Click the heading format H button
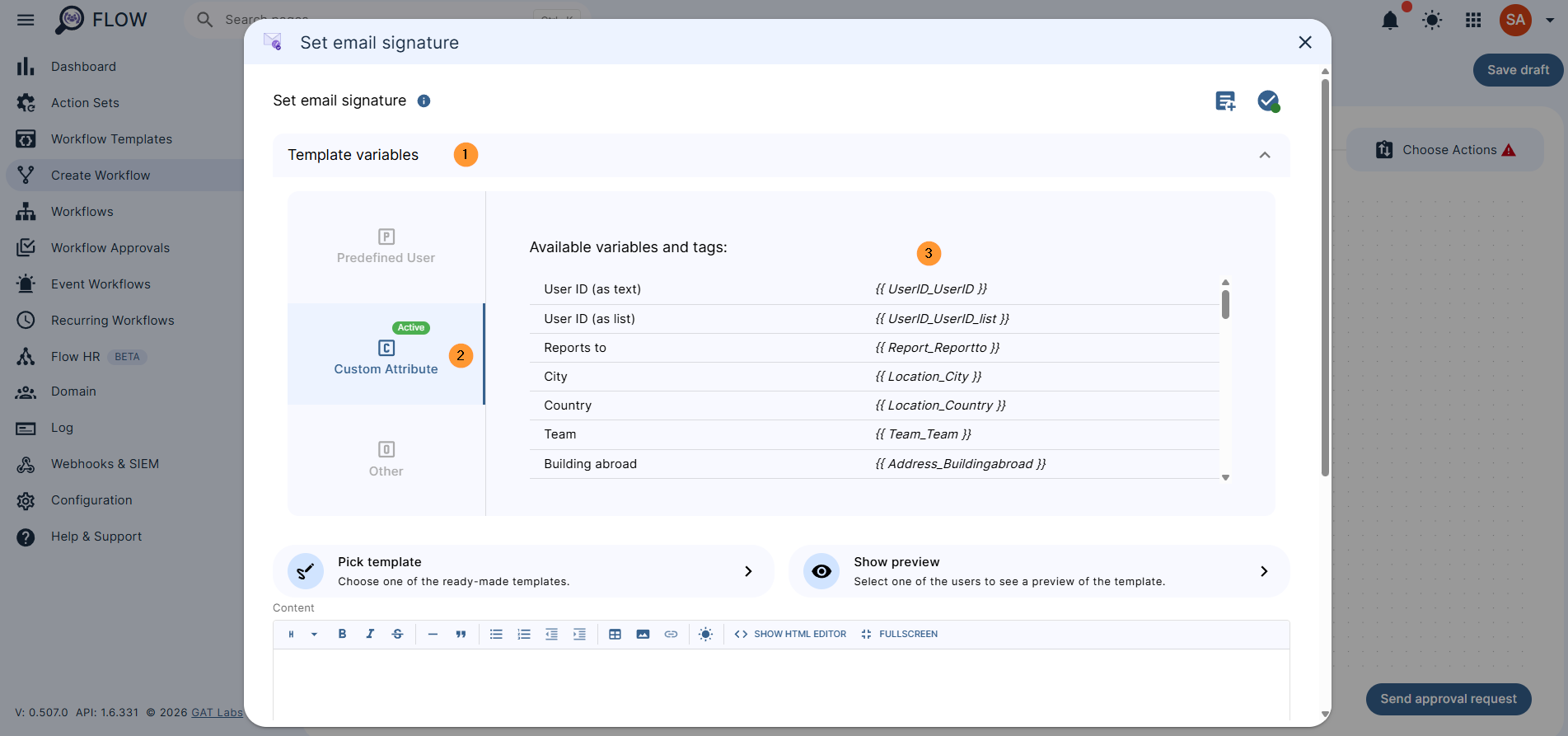Screen dimensions: 1568x736 click(291, 635)
